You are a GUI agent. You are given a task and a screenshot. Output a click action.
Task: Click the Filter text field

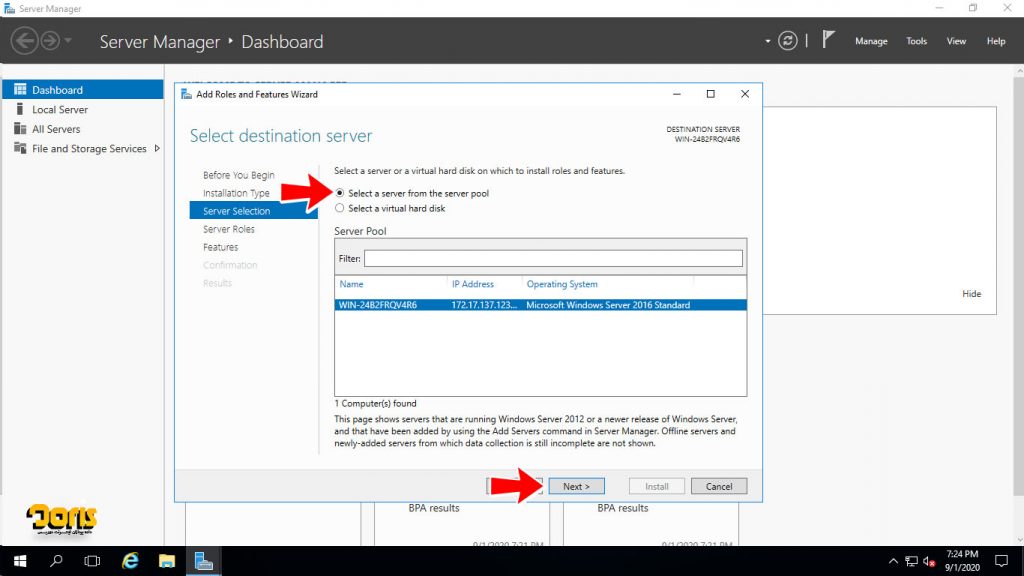(553, 259)
